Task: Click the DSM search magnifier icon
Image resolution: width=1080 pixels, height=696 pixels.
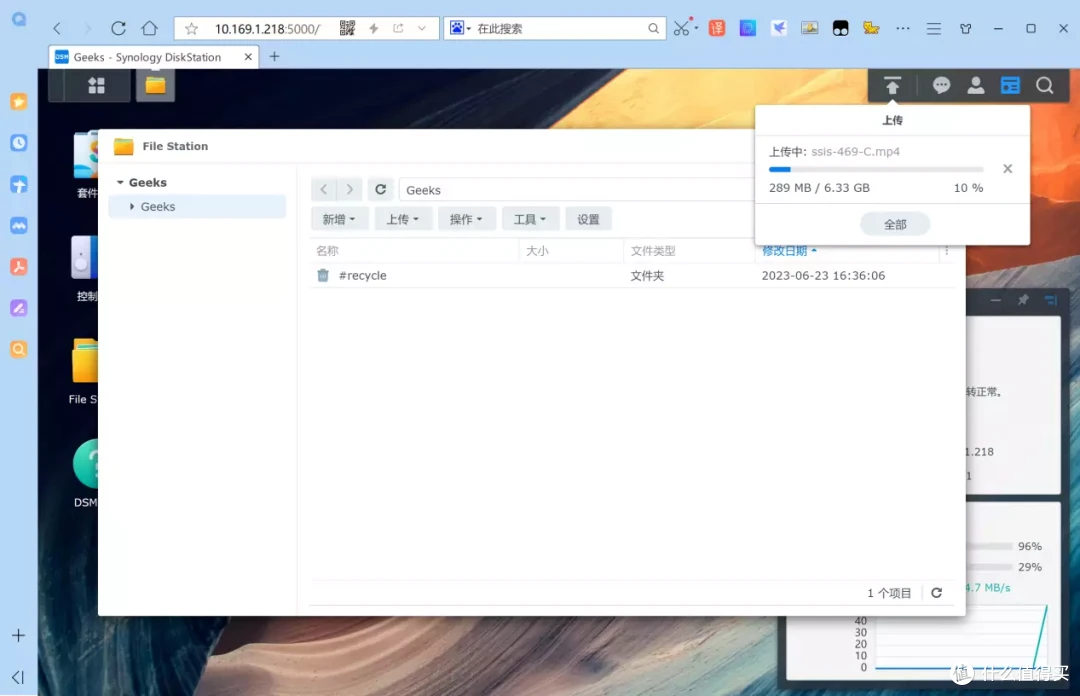Action: click(1044, 85)
